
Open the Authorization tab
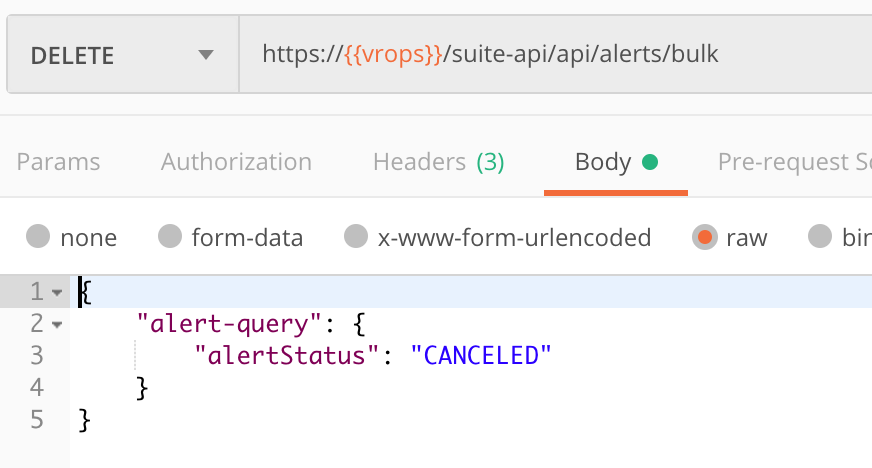236,162
